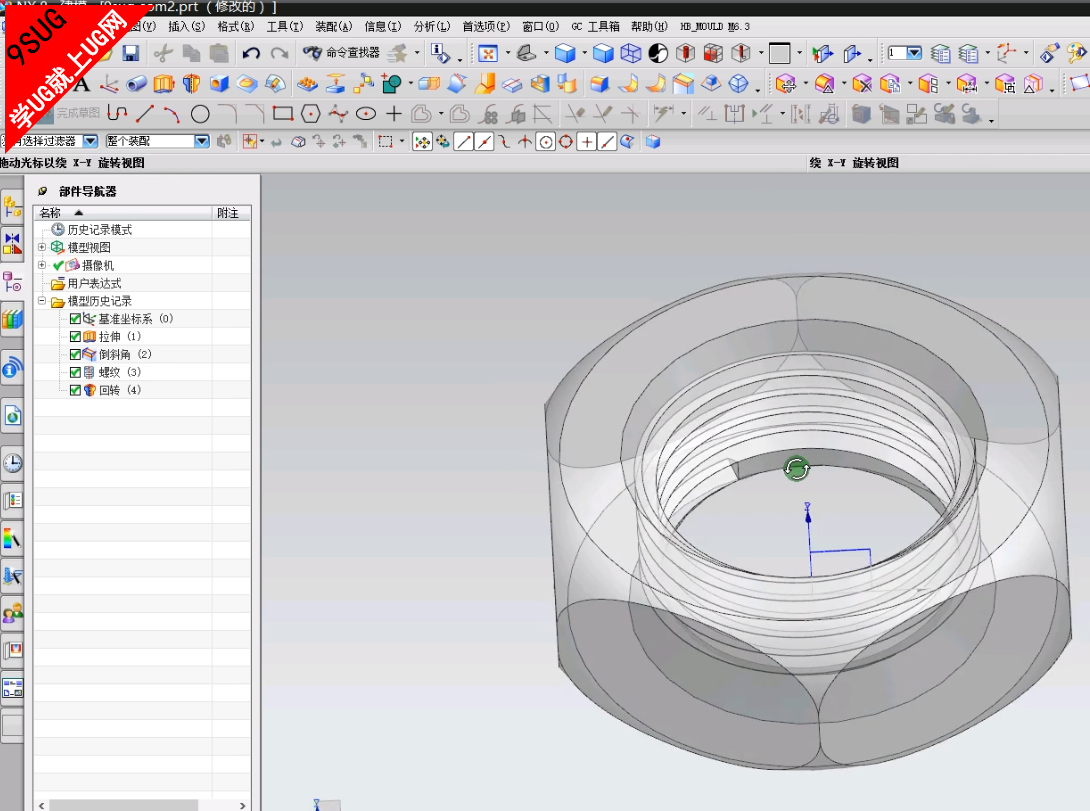Click the Cut scissors icon

(163, 54)
